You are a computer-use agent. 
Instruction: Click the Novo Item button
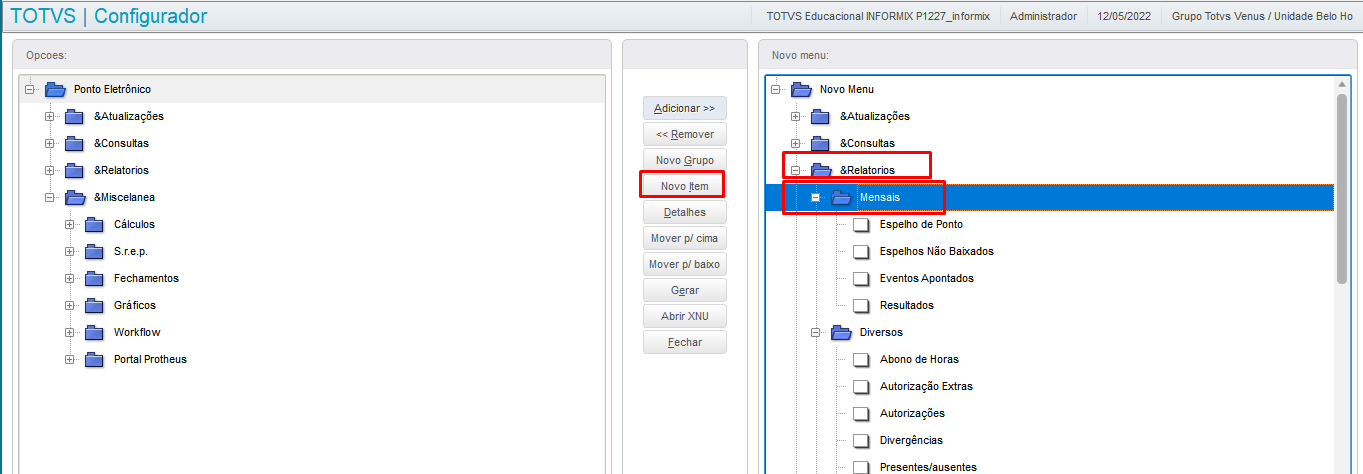coord(685,186)
